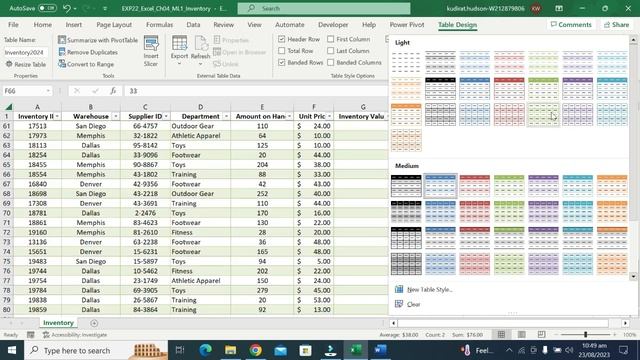
Task: Click the Refresh icon
Action: point(200,44)
